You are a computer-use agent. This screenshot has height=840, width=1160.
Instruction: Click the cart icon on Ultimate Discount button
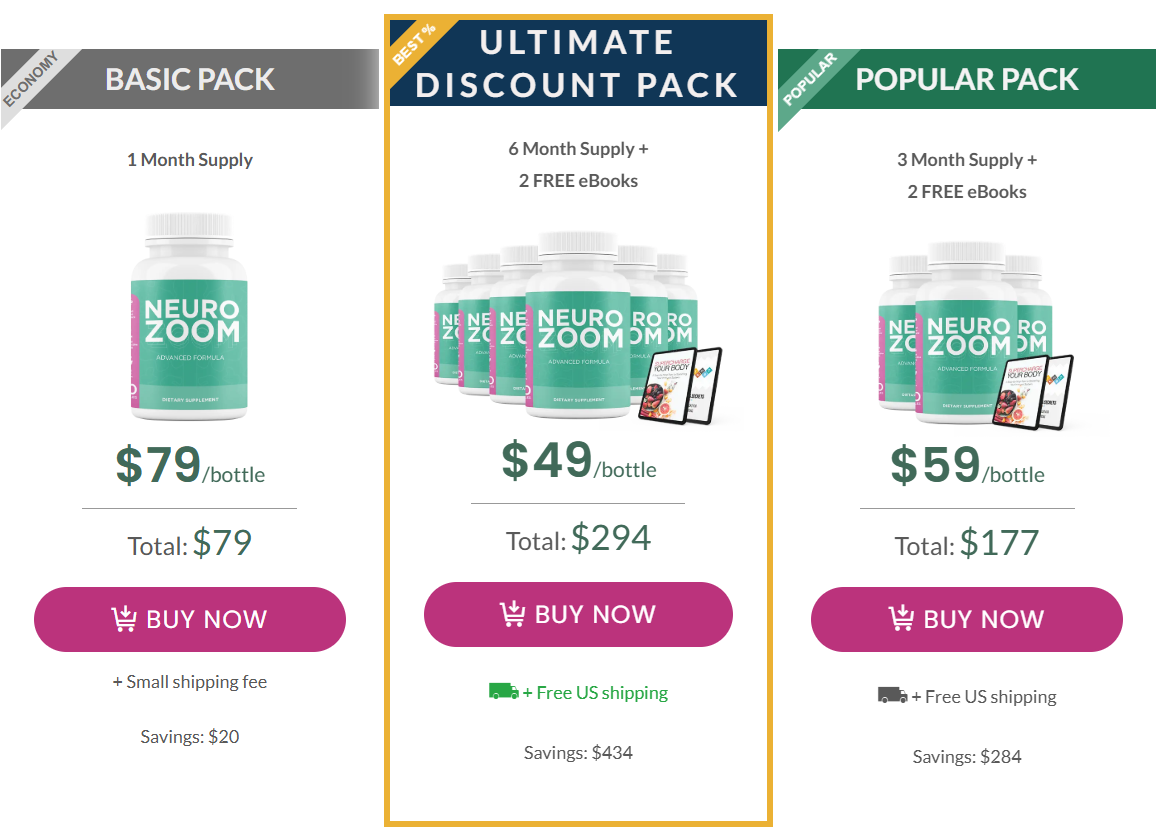coord(513,614)
